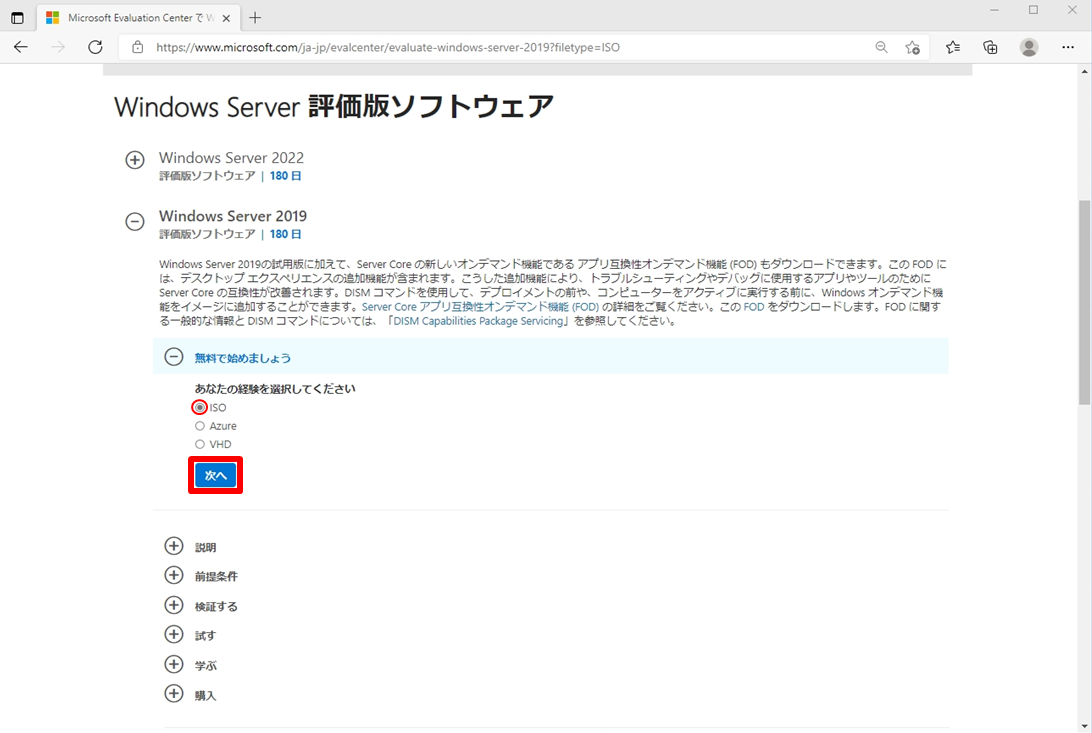Select the VHD radio button
Image resolution: width=1092 pixels, height=733 pixels.
coord(200,444)
